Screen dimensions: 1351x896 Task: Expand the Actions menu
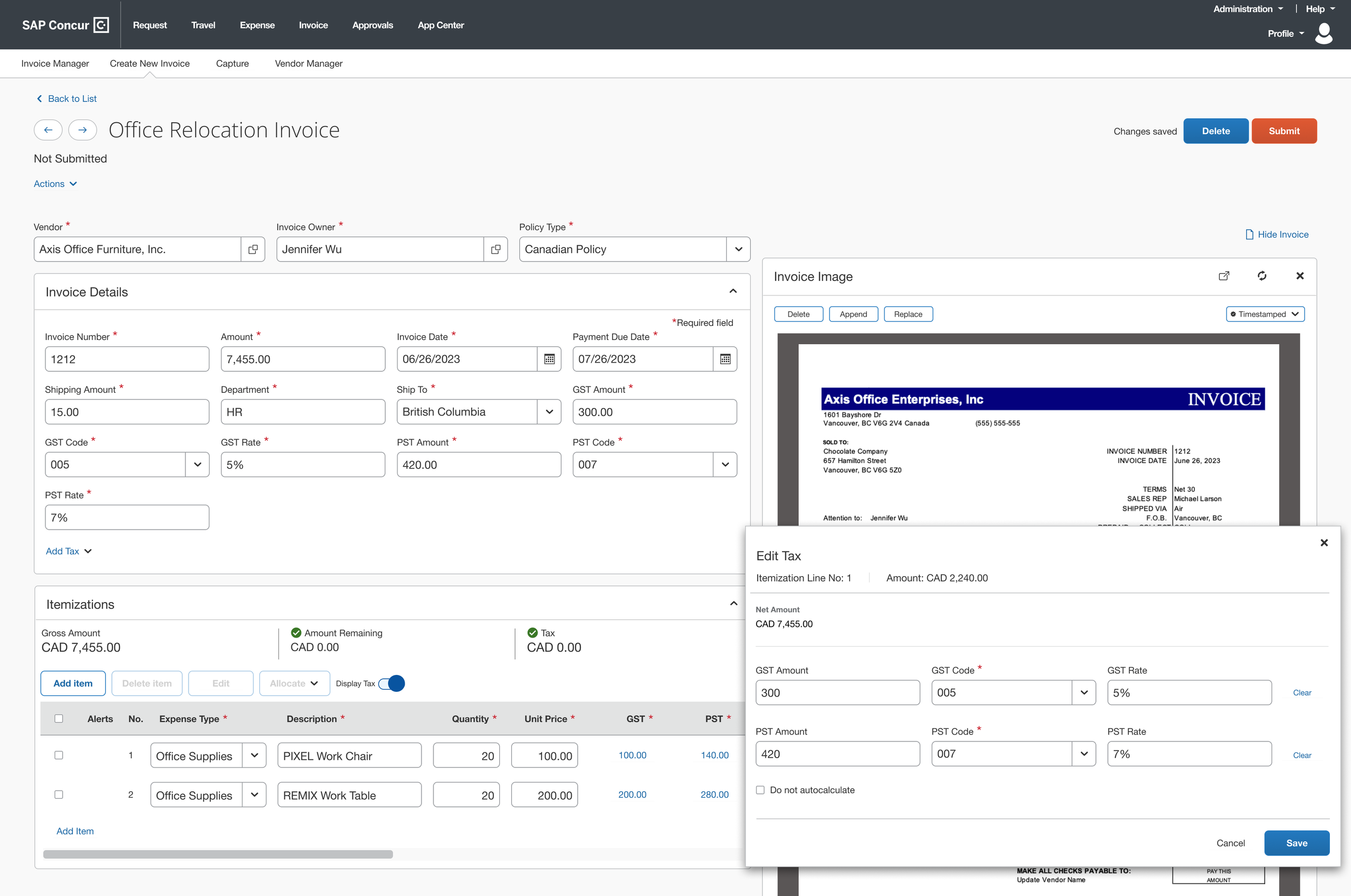pos(56,183)
